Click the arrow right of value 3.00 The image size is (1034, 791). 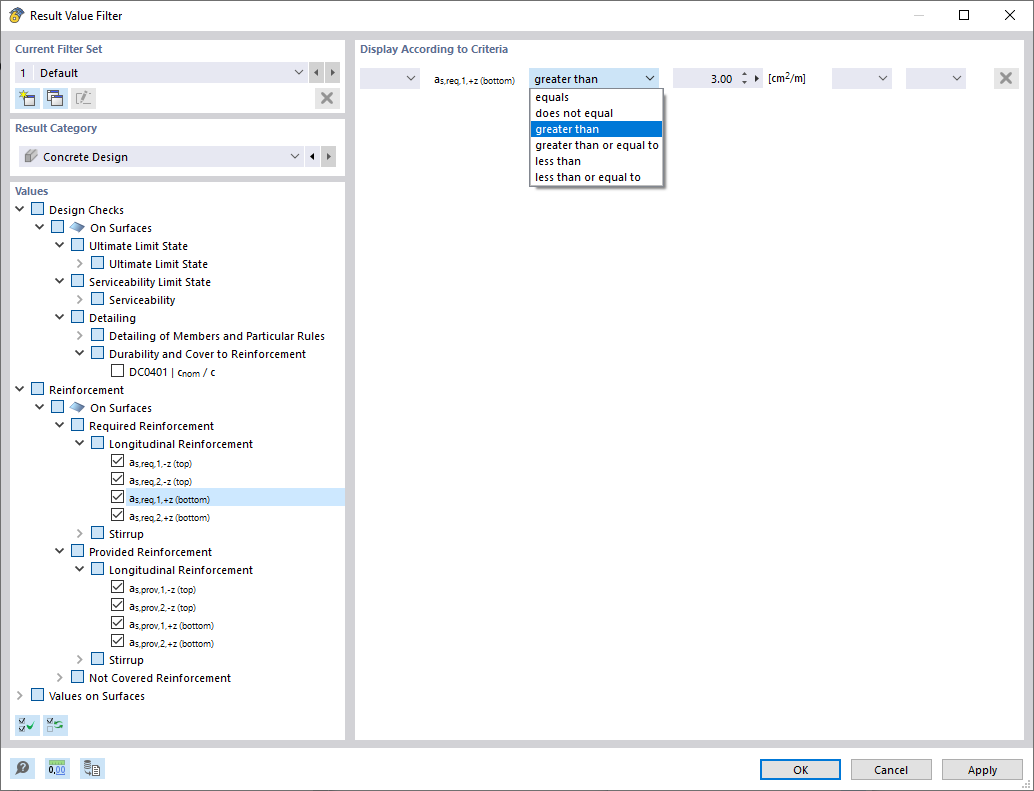click(757, 78)
